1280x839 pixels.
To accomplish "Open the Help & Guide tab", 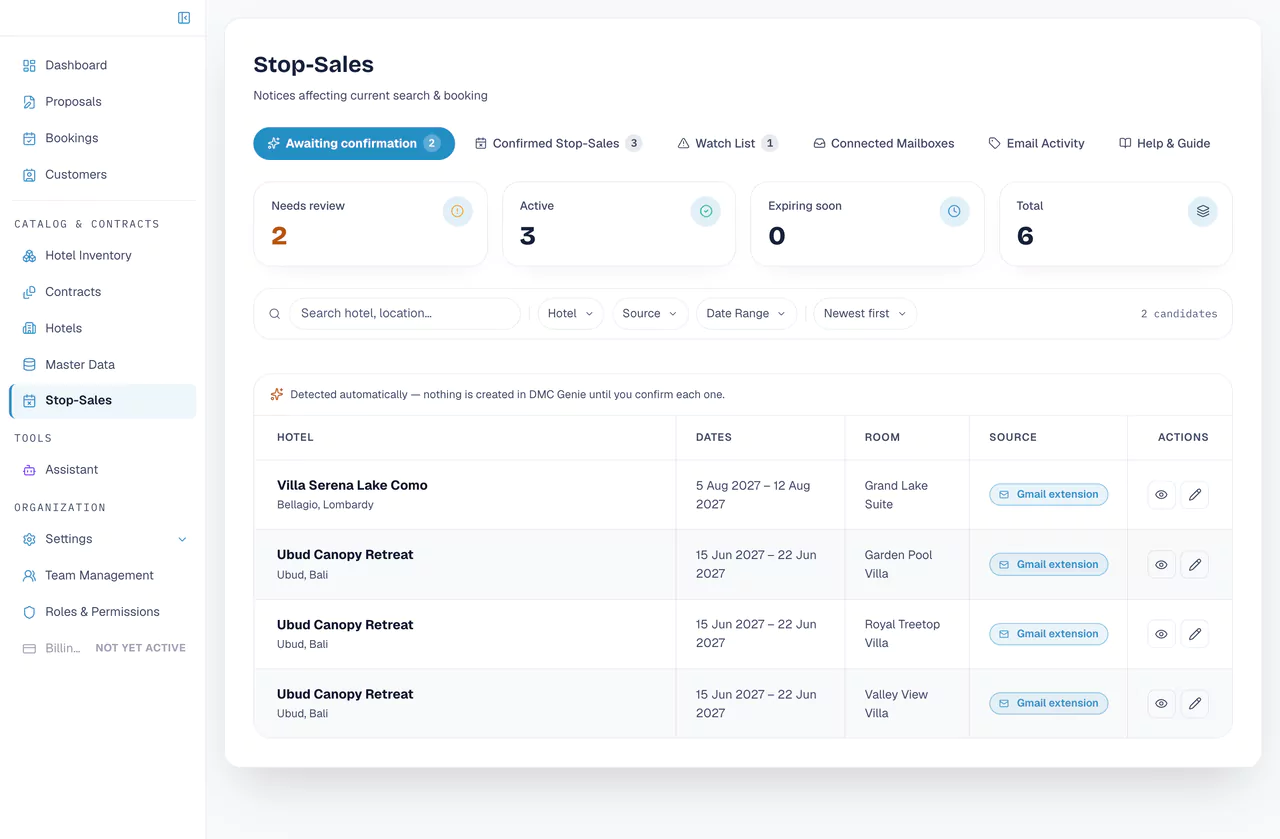I will (1164, 143).
